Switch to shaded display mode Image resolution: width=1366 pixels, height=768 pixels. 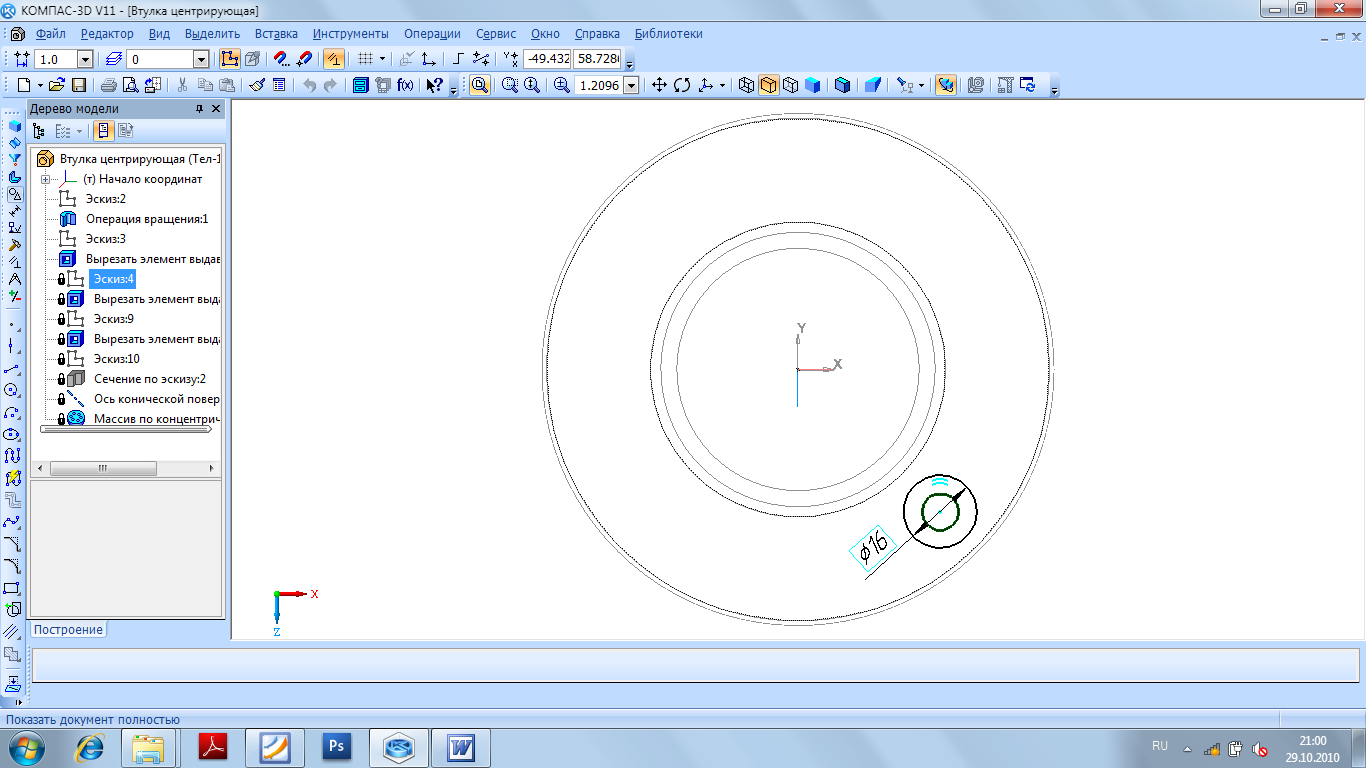coord(812,86)
